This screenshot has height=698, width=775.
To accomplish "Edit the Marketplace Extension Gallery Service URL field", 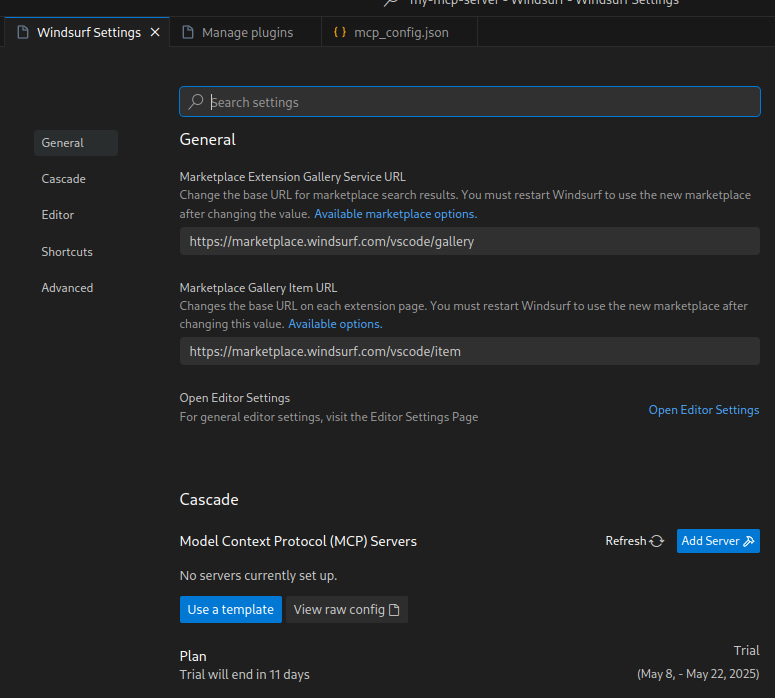I will (470, 241).
